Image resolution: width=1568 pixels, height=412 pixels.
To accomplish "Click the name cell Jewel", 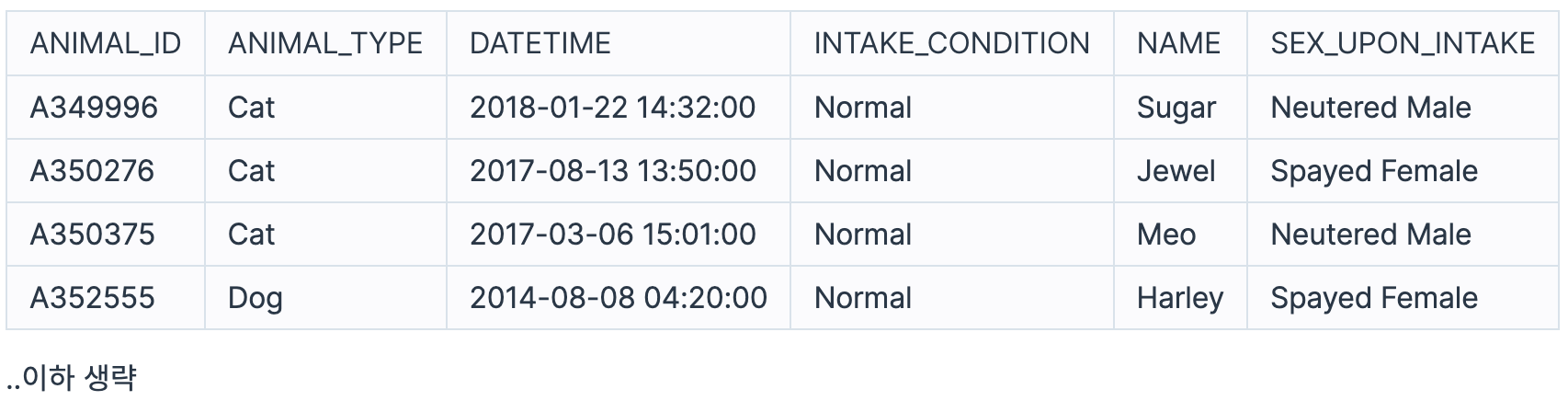I will [1180, 171].
